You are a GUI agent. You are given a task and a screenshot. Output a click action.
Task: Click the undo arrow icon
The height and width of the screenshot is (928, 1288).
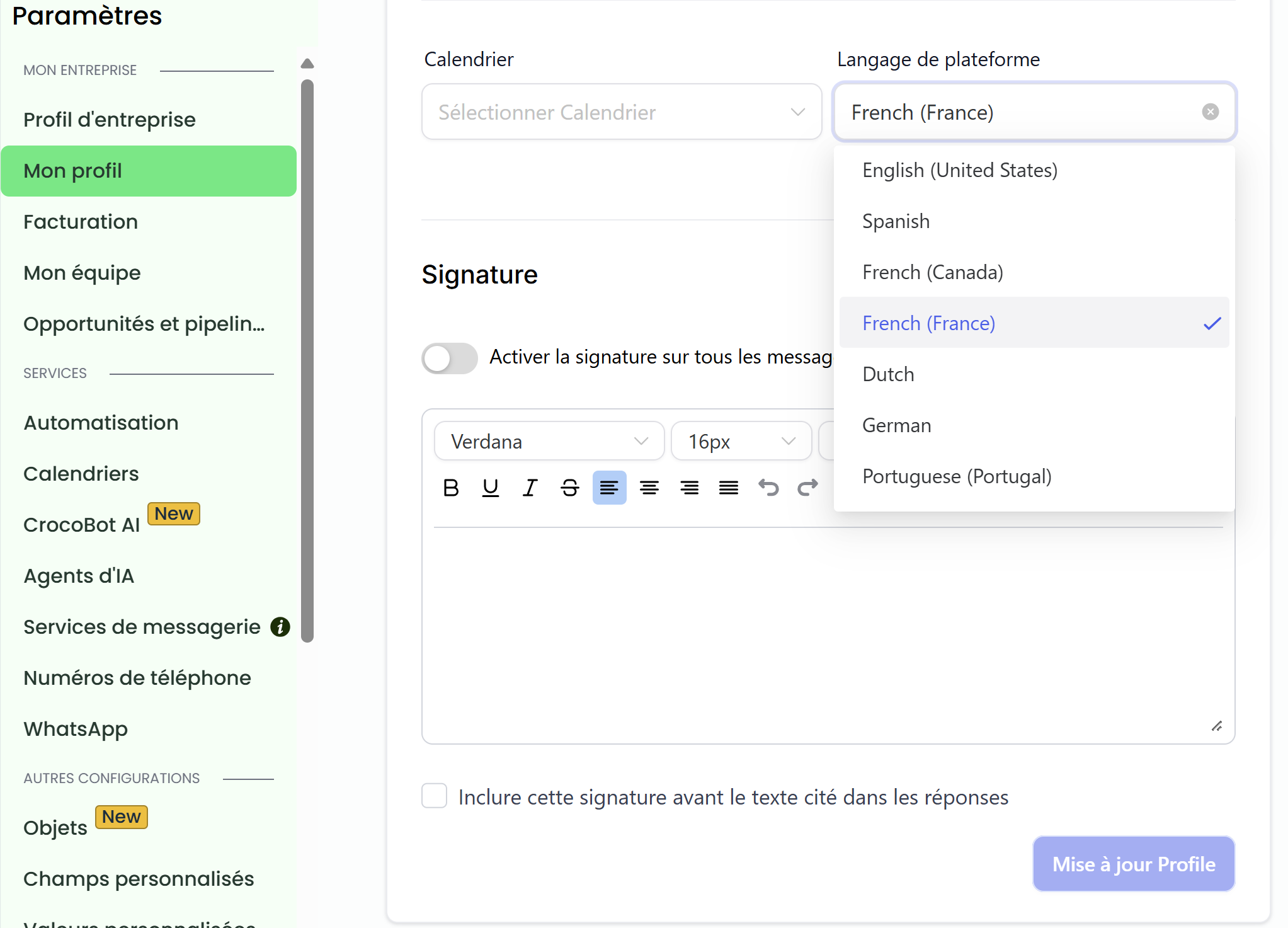(768, 488)
